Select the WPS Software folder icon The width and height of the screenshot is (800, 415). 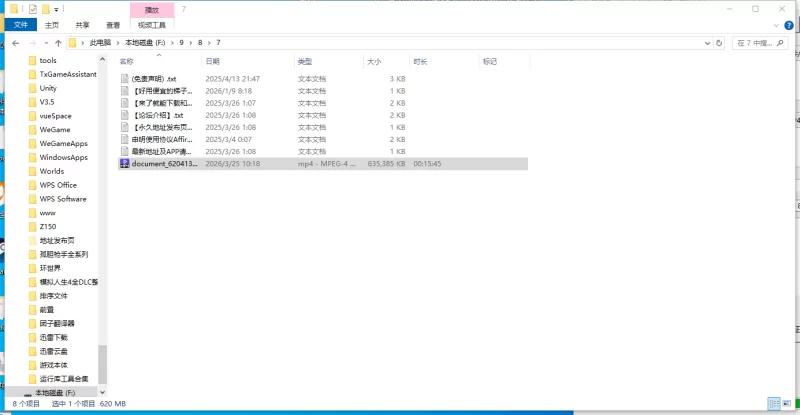point(33,199)
